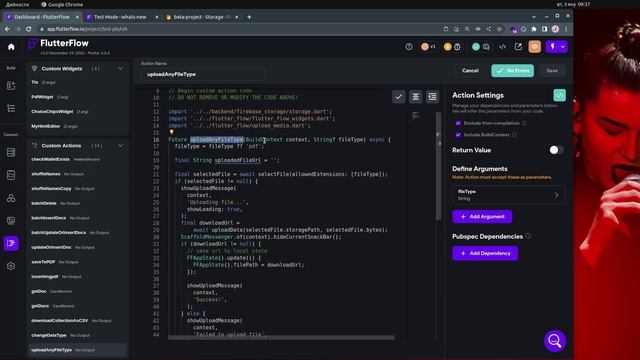Turn on the Return Value toggle
This screenshot has width=640, height=360.
click(556, 150)
